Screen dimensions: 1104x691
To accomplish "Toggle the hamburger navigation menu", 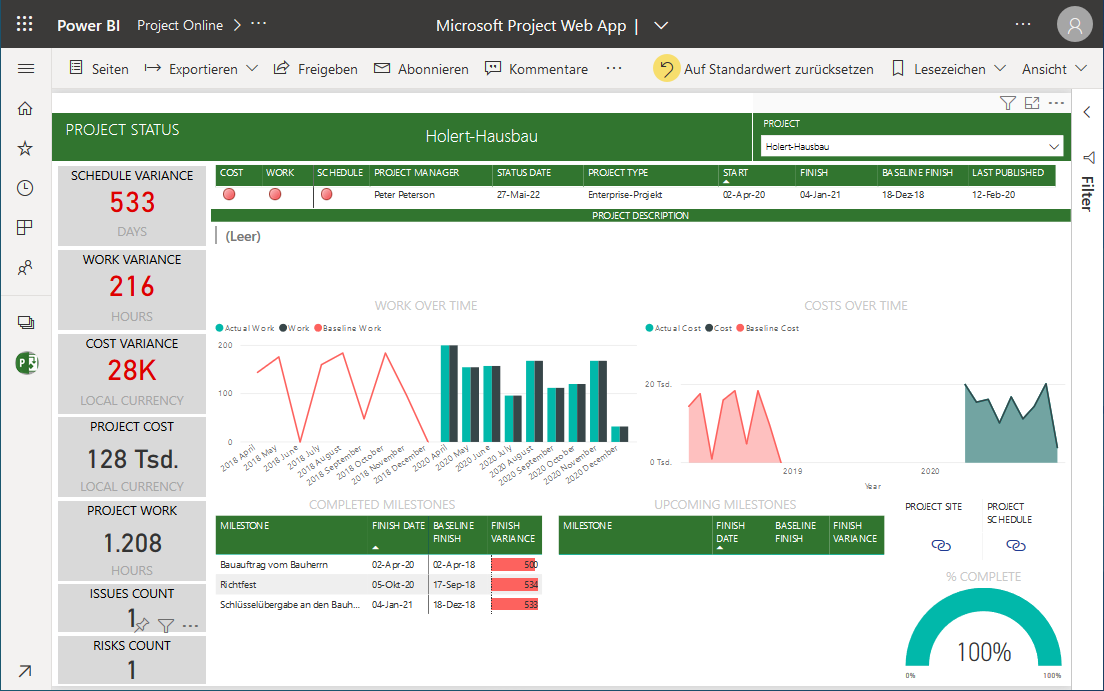I will point(26,68).
